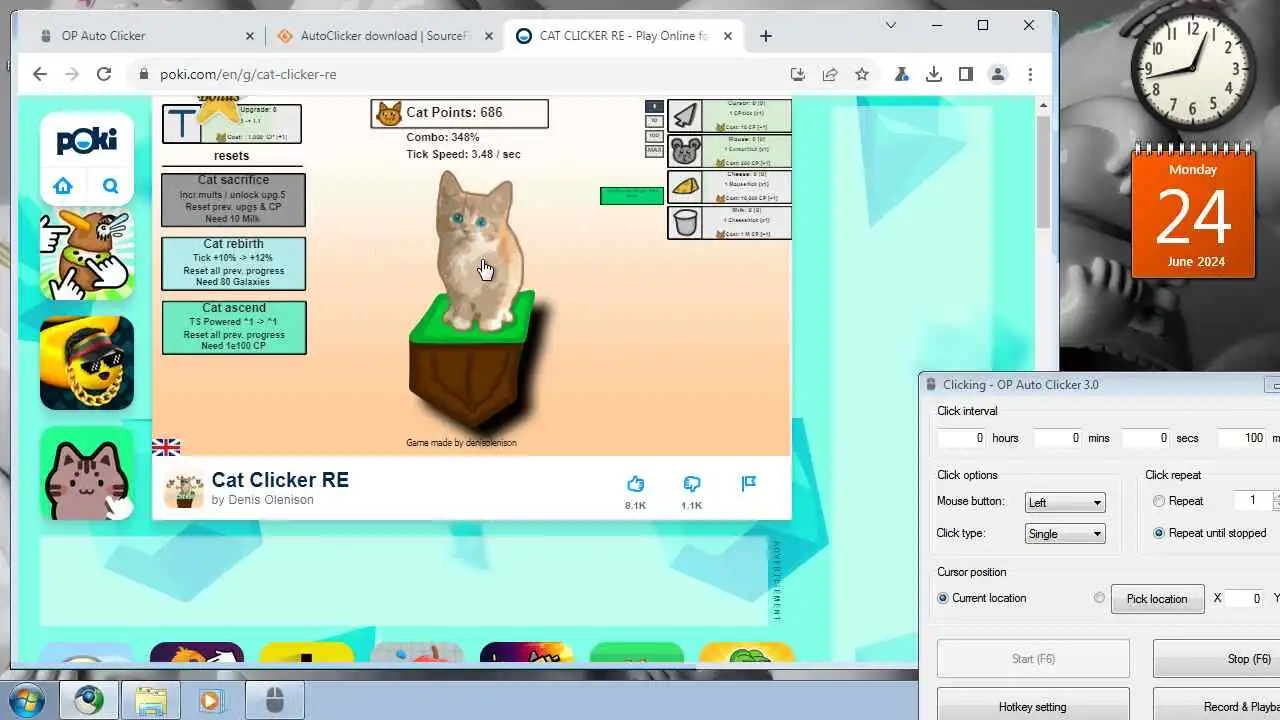This screenshot has width=1280, height=720.
Task: Open File Explorer from taskbar
Action: (x=150, y=700)
